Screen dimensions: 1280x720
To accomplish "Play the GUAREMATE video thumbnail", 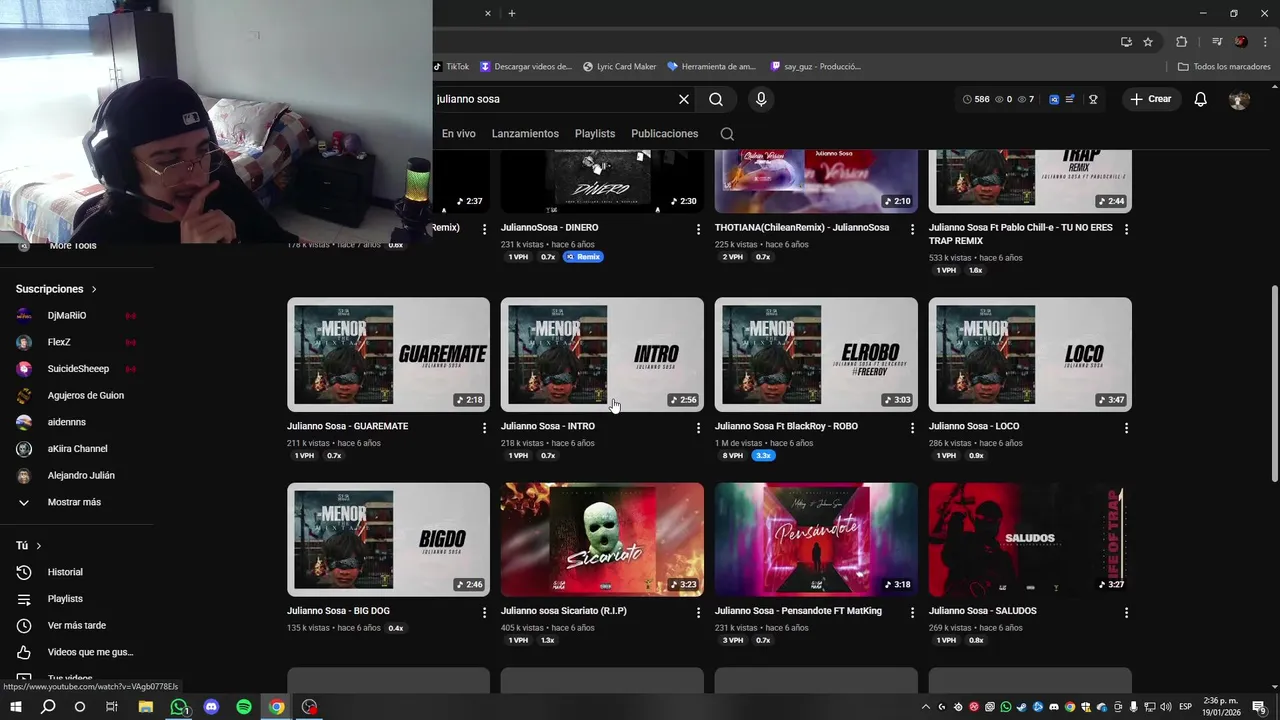I will point(388,355).
